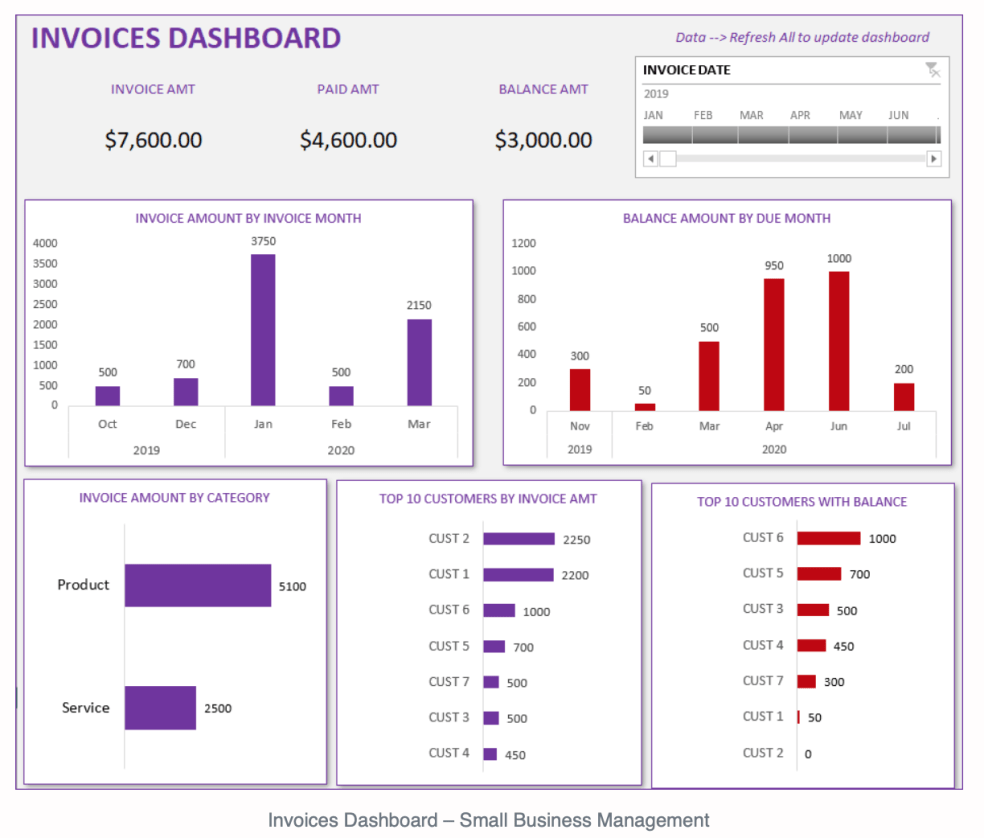Select the $7,600.00 invoice amount value
This screenshot has height=838, width=984.
pos(153,140)
